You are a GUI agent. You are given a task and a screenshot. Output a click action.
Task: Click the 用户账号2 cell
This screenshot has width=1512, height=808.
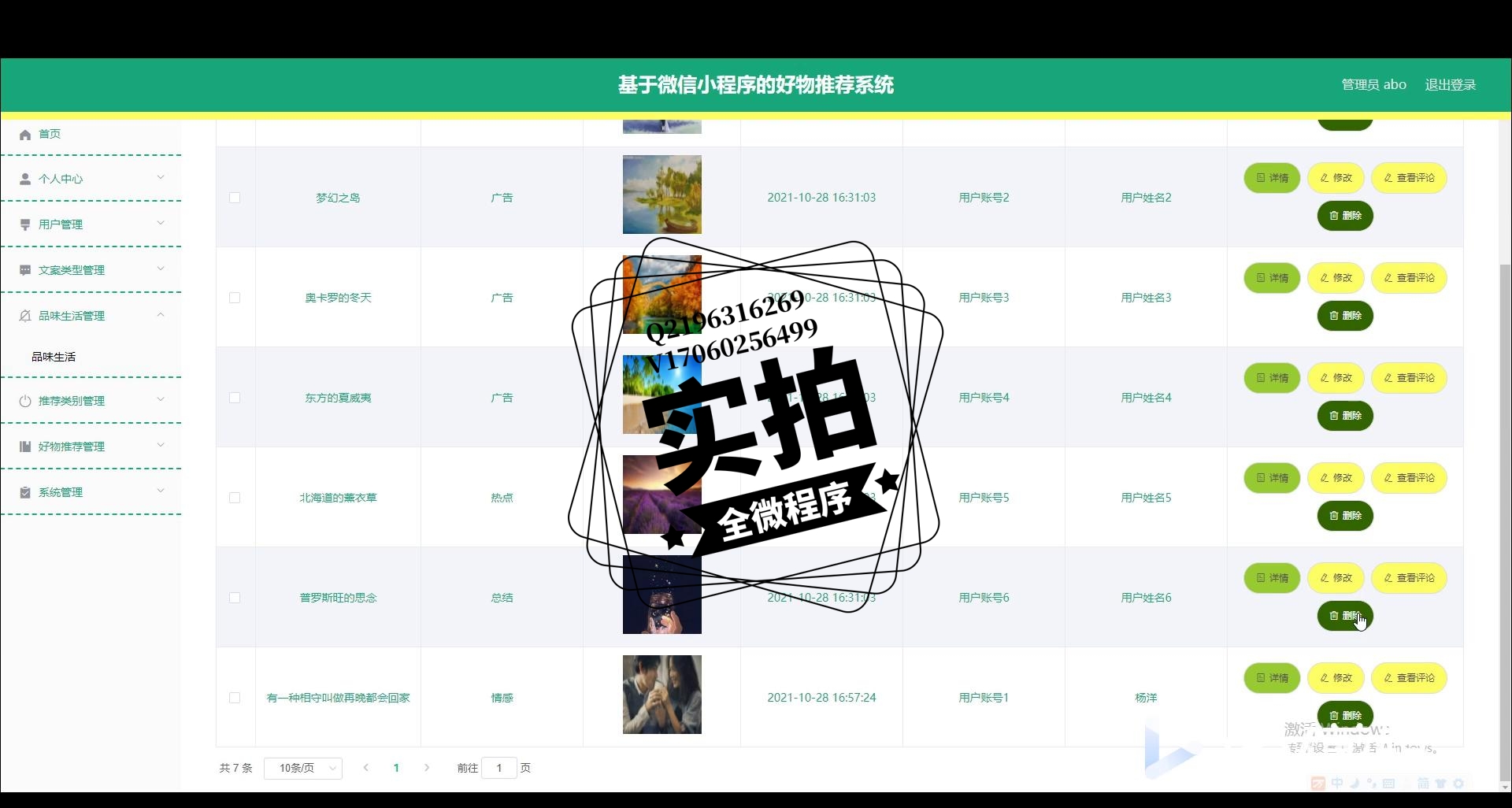(984, 198)
